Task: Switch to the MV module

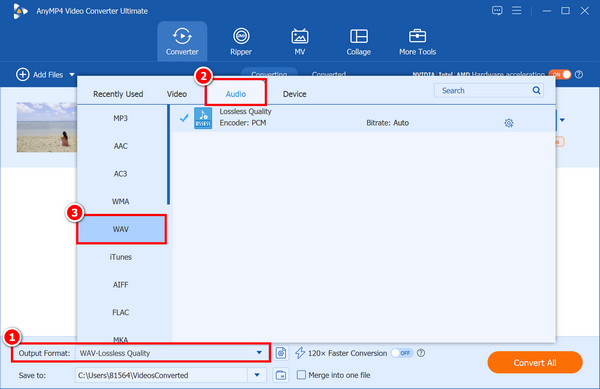Action: click(x=300, y=41)
